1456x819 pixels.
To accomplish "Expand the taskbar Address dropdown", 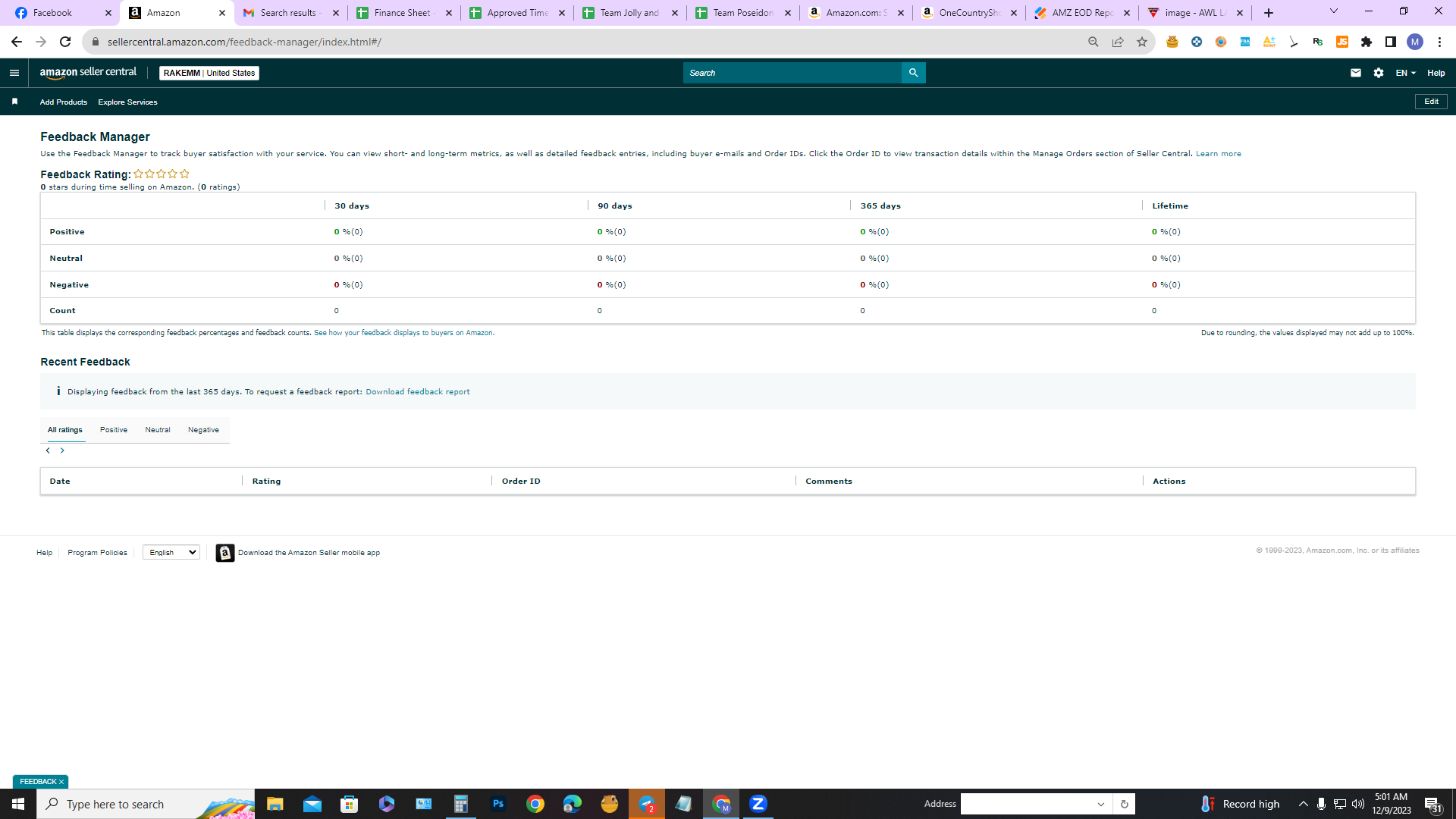I will click(1100, 804).
